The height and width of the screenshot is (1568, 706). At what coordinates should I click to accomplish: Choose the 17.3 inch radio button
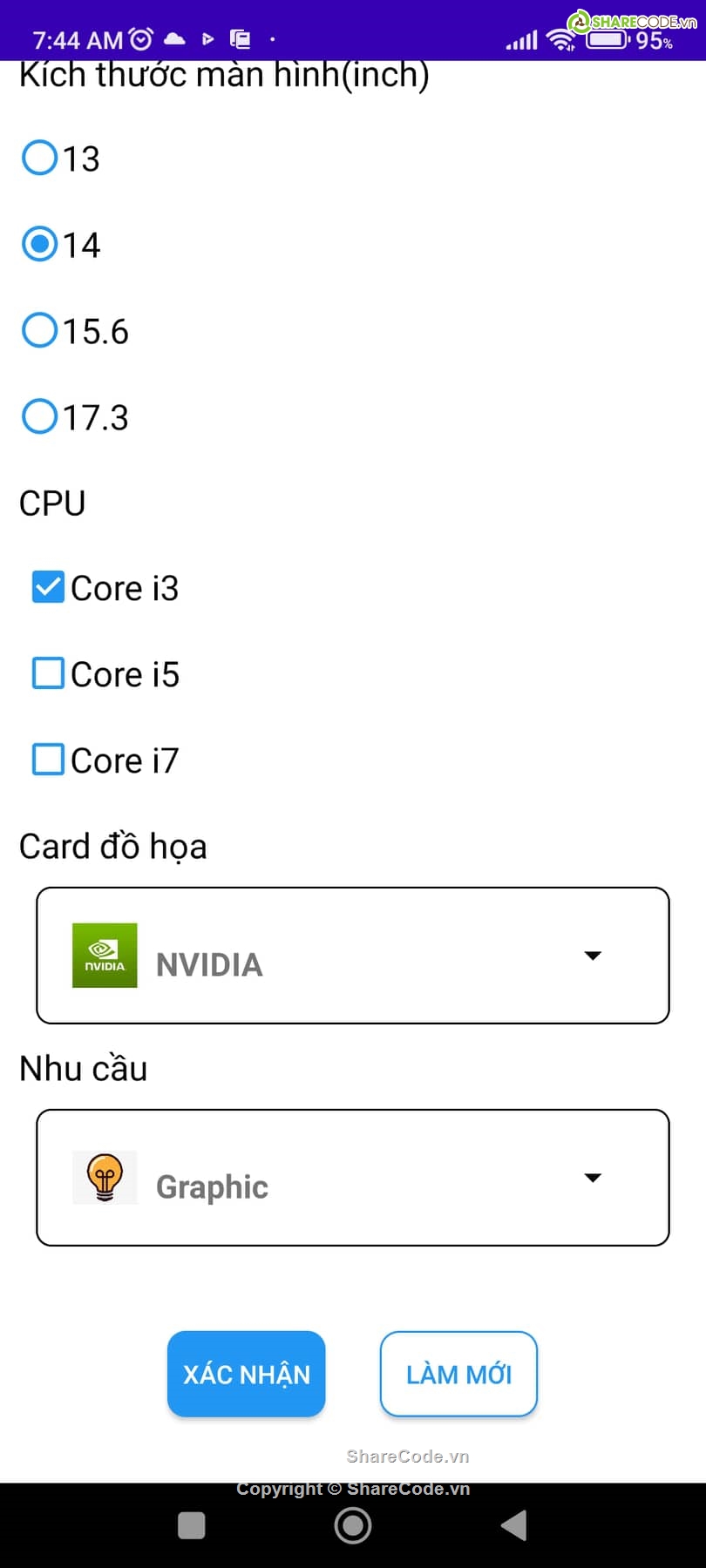[x=40, y=416]
